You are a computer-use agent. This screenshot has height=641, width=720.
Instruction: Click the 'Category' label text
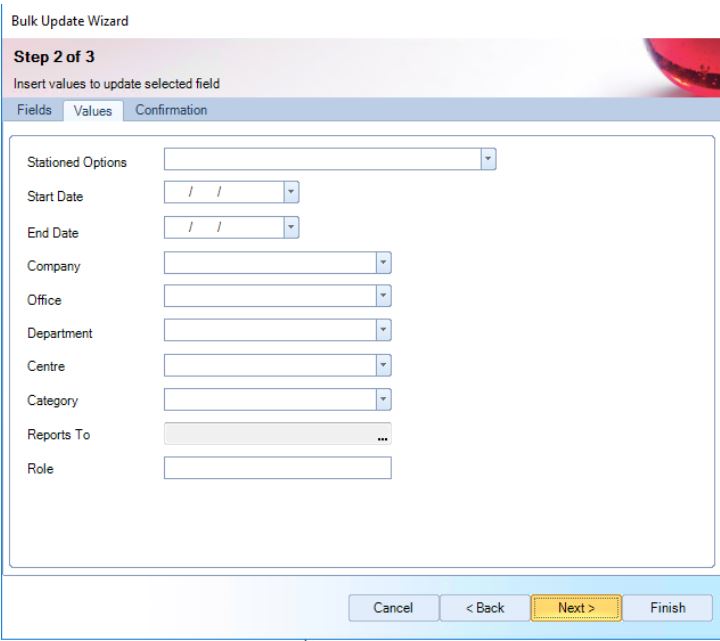click(x=52, y=401)
